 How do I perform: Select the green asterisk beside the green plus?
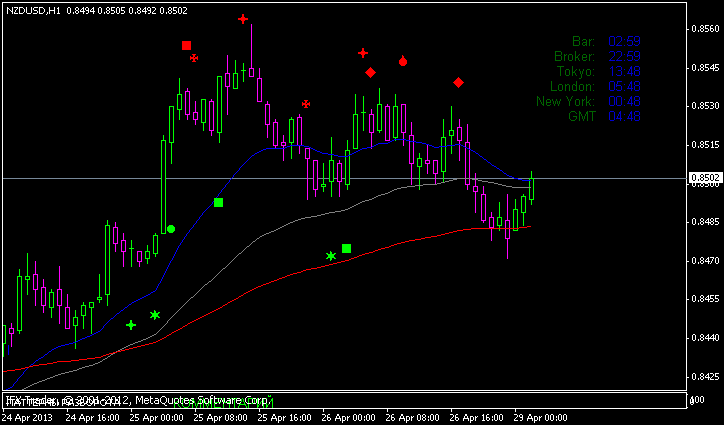155,315
